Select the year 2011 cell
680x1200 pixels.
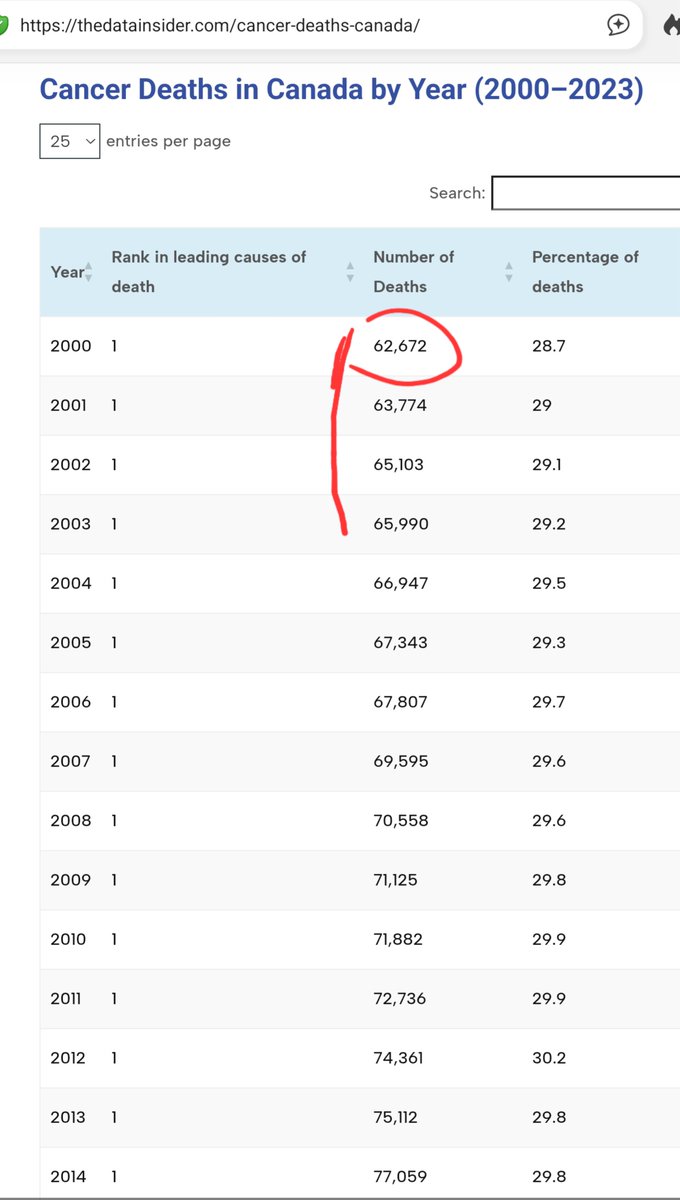[67, 999]
